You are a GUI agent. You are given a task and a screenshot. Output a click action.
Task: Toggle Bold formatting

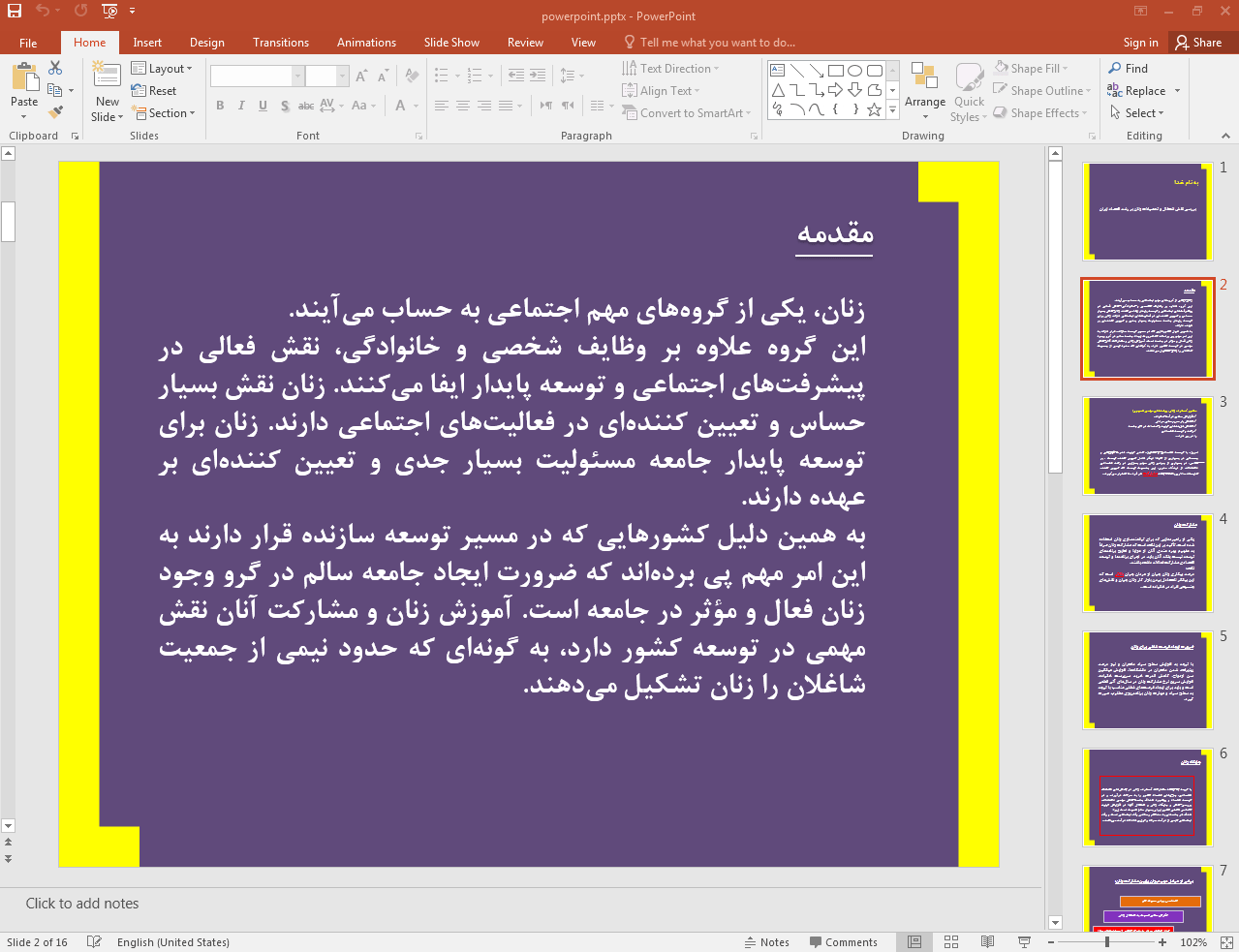click(220, 106)
